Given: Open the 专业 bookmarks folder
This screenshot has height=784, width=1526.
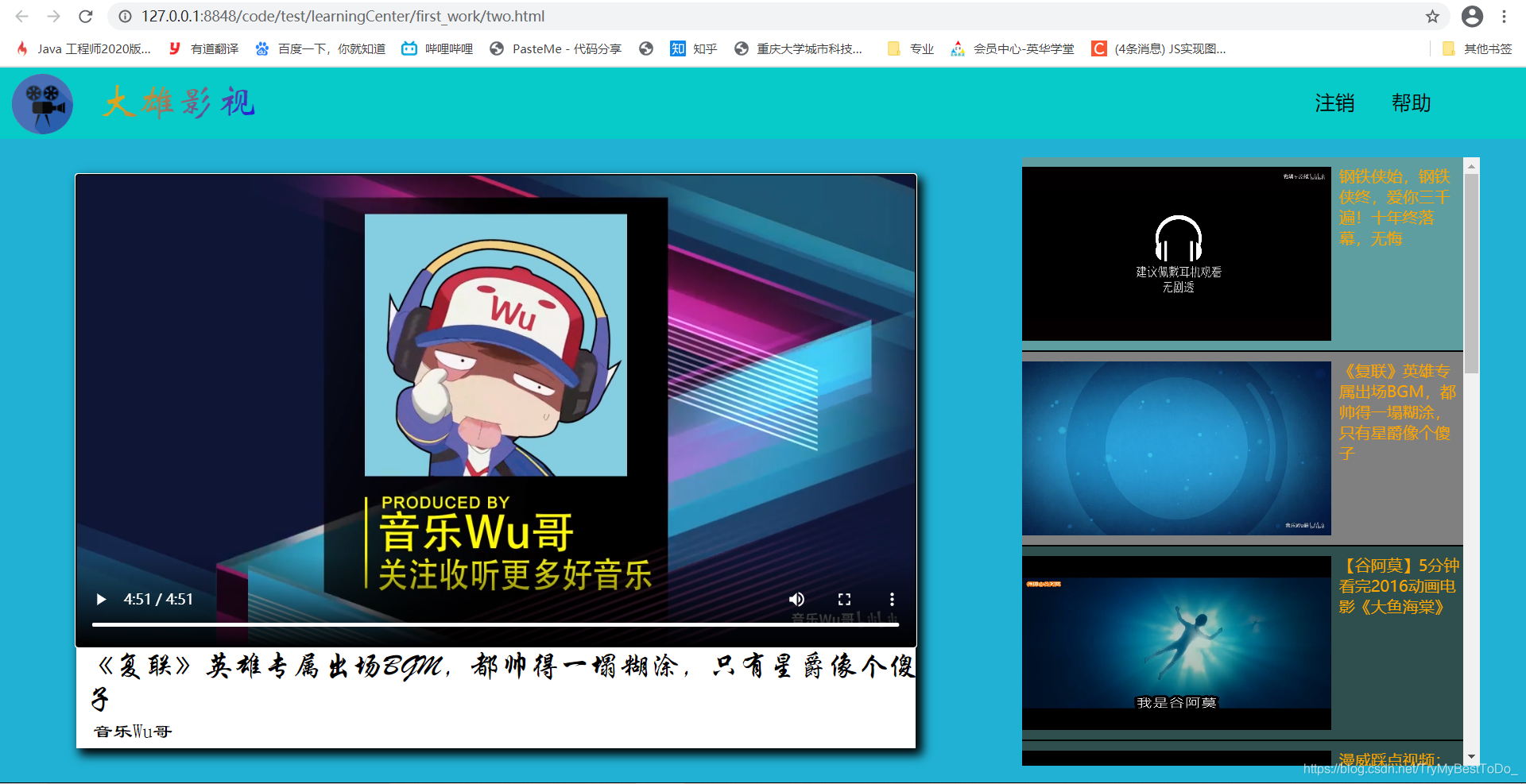Looking at the screenshot, I should [x=911, y=48].
